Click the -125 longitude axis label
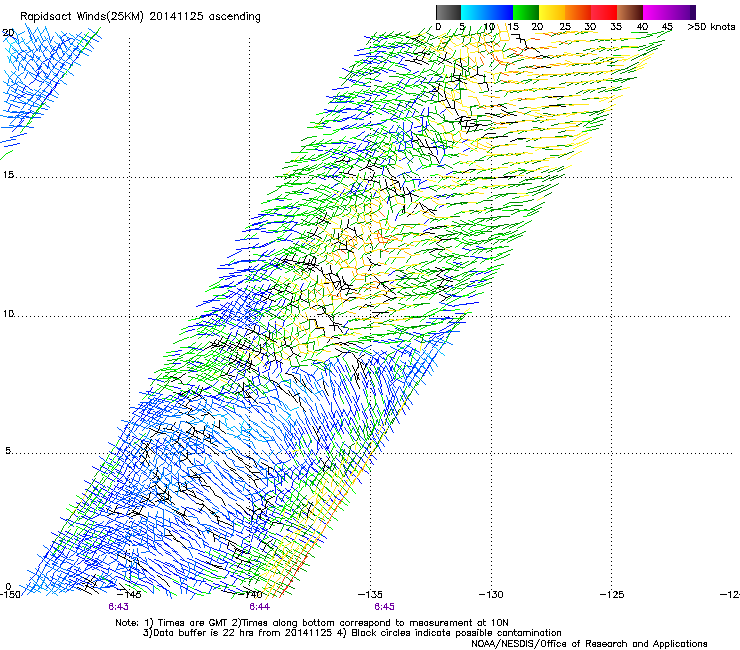Screen dimensions: 740x650 point(612,594)
